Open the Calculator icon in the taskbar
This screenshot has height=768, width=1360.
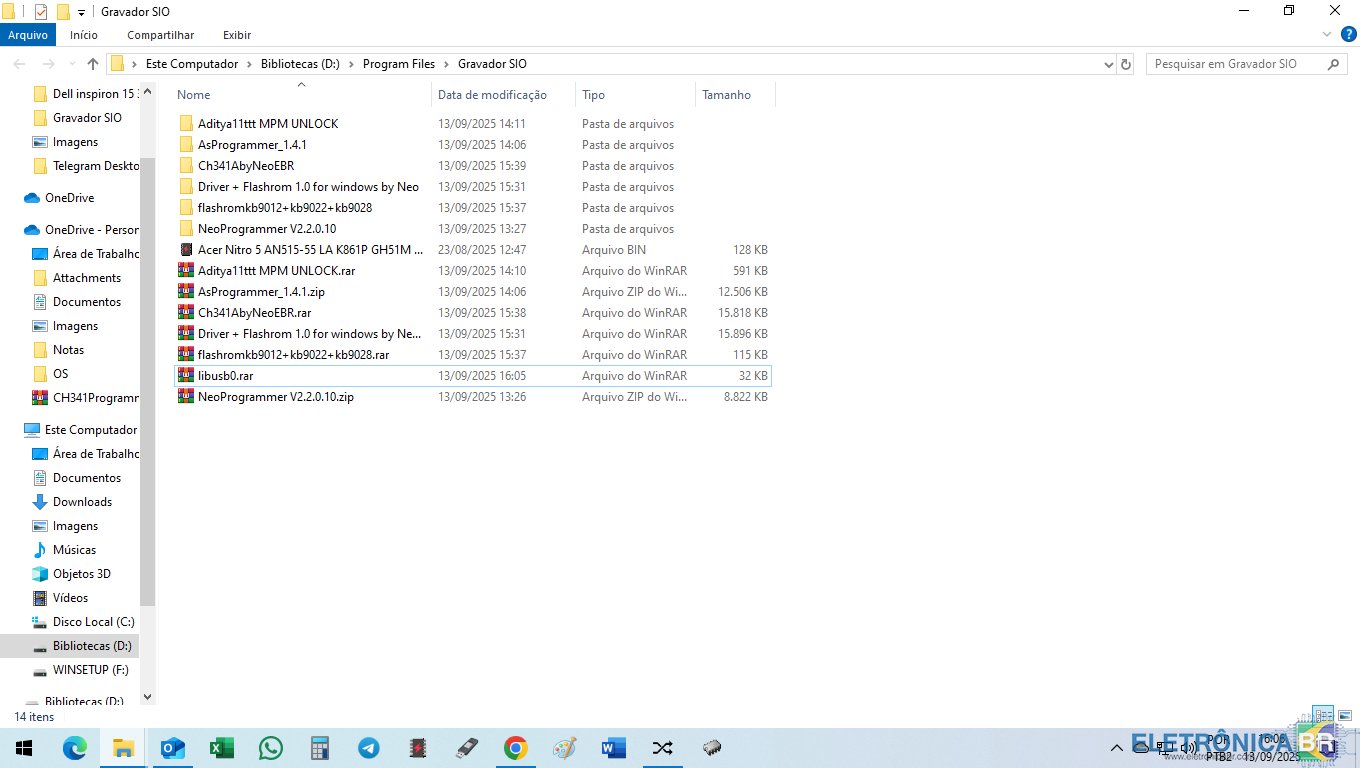319,748
